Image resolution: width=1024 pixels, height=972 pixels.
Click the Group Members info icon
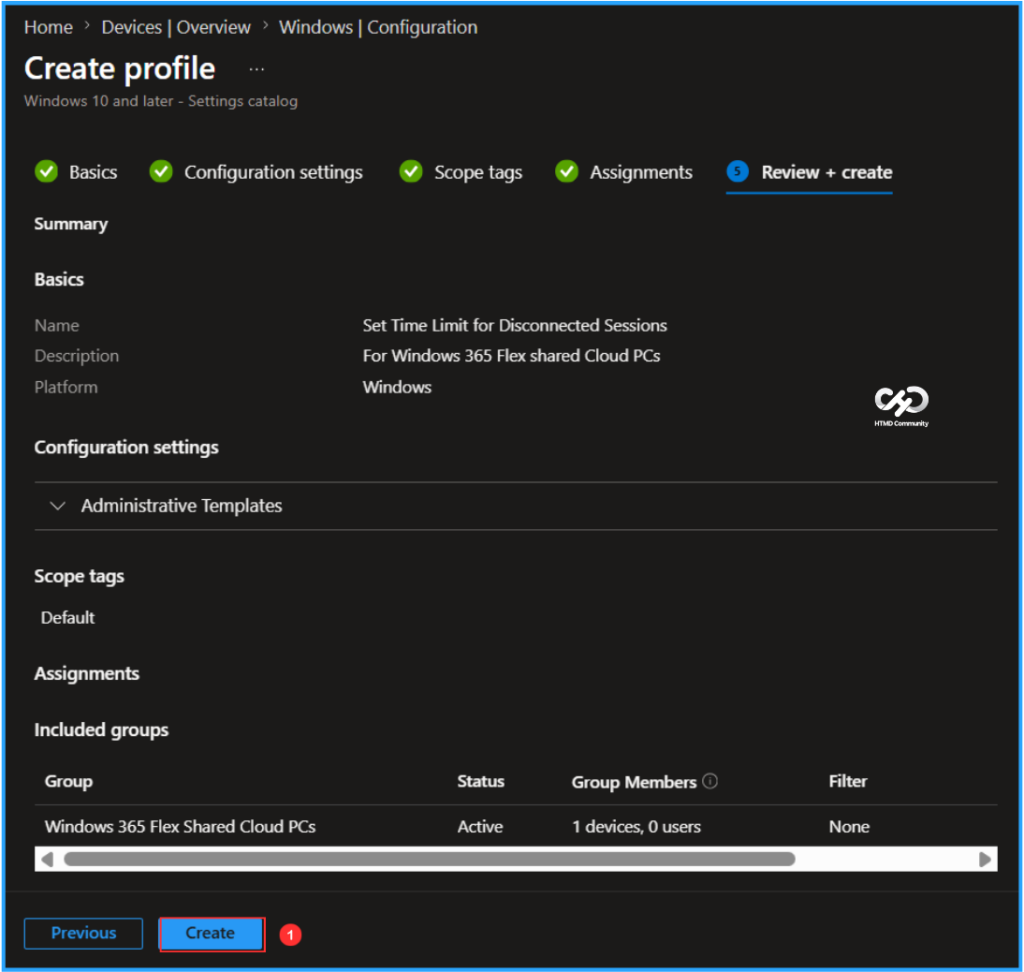(x=710, y=781)
